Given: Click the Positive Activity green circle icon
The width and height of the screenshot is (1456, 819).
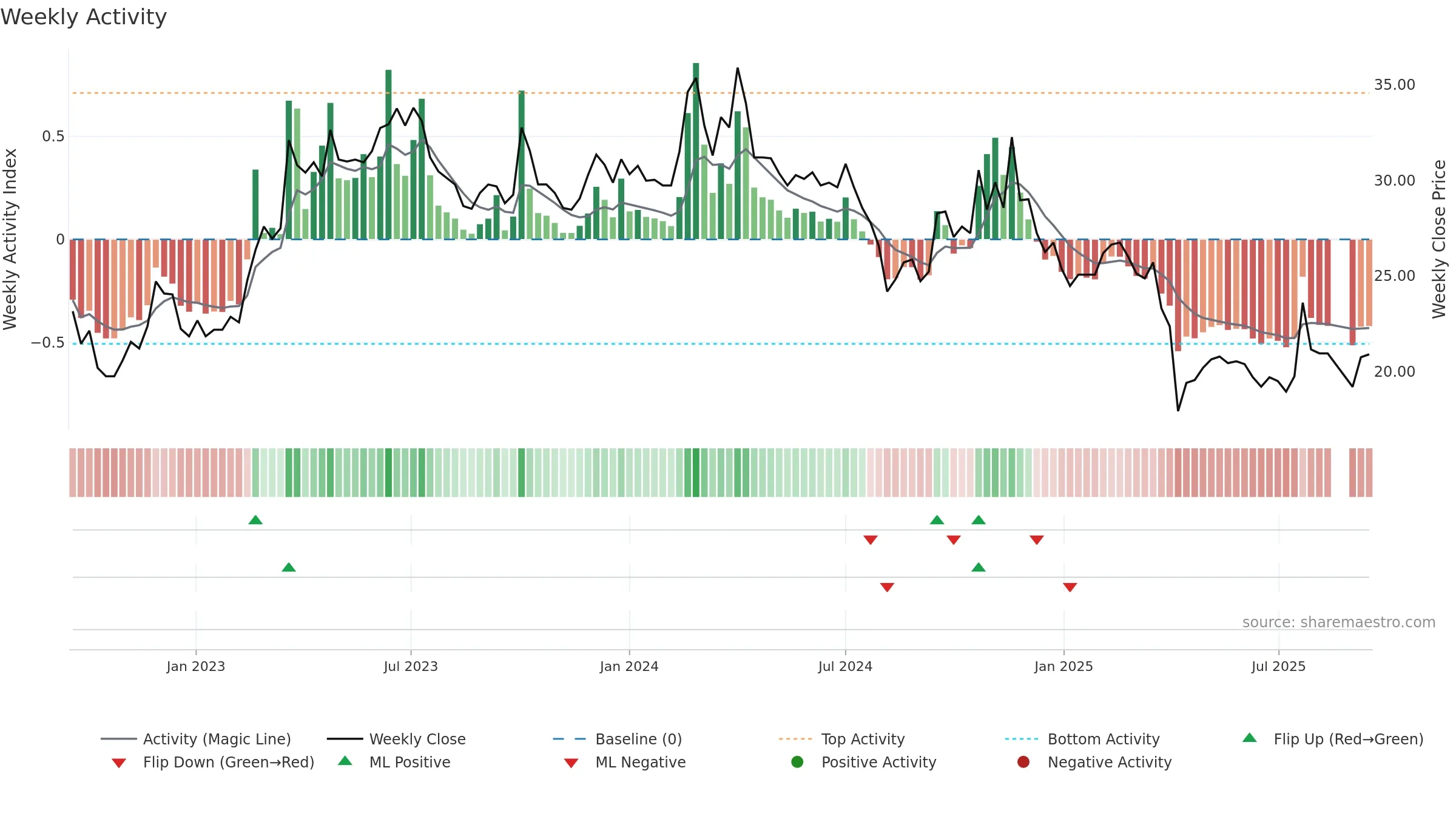Looking at the screenshot, I should click(x=797, y=762).
